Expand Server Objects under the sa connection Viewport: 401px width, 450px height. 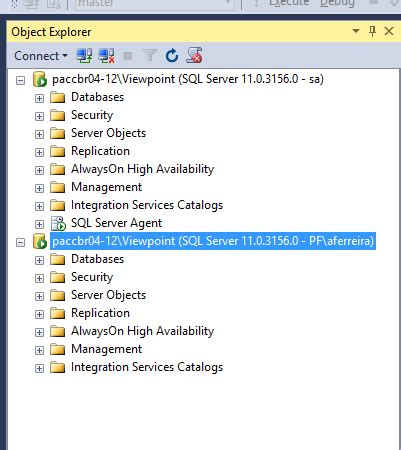(x=39, y=134)
